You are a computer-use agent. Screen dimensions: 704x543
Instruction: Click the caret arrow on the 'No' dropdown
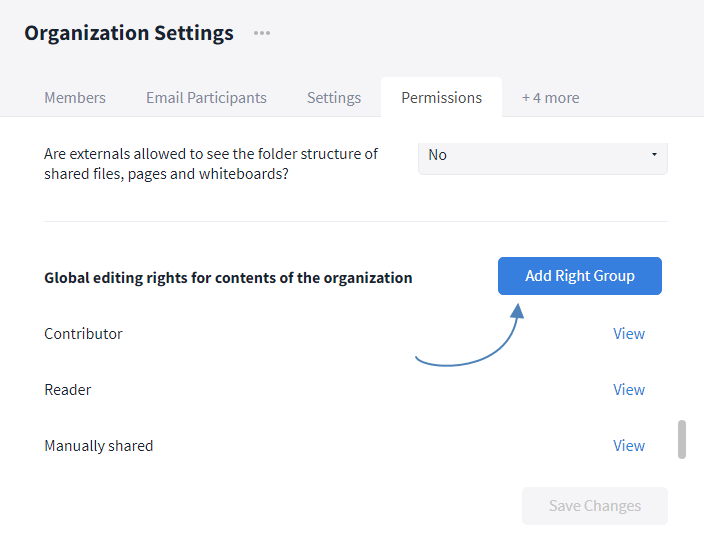pos(654,155)
